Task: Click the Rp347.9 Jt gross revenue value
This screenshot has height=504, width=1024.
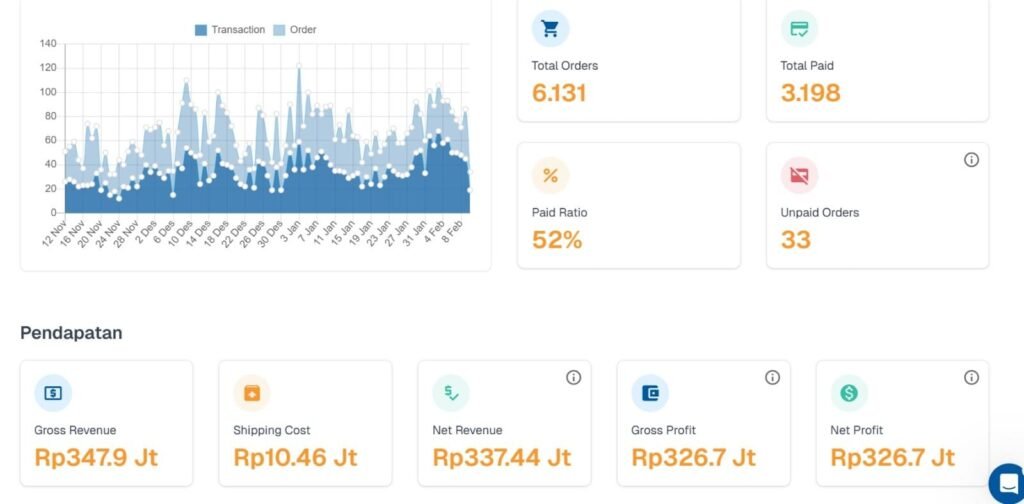Action: coord(96,458)
